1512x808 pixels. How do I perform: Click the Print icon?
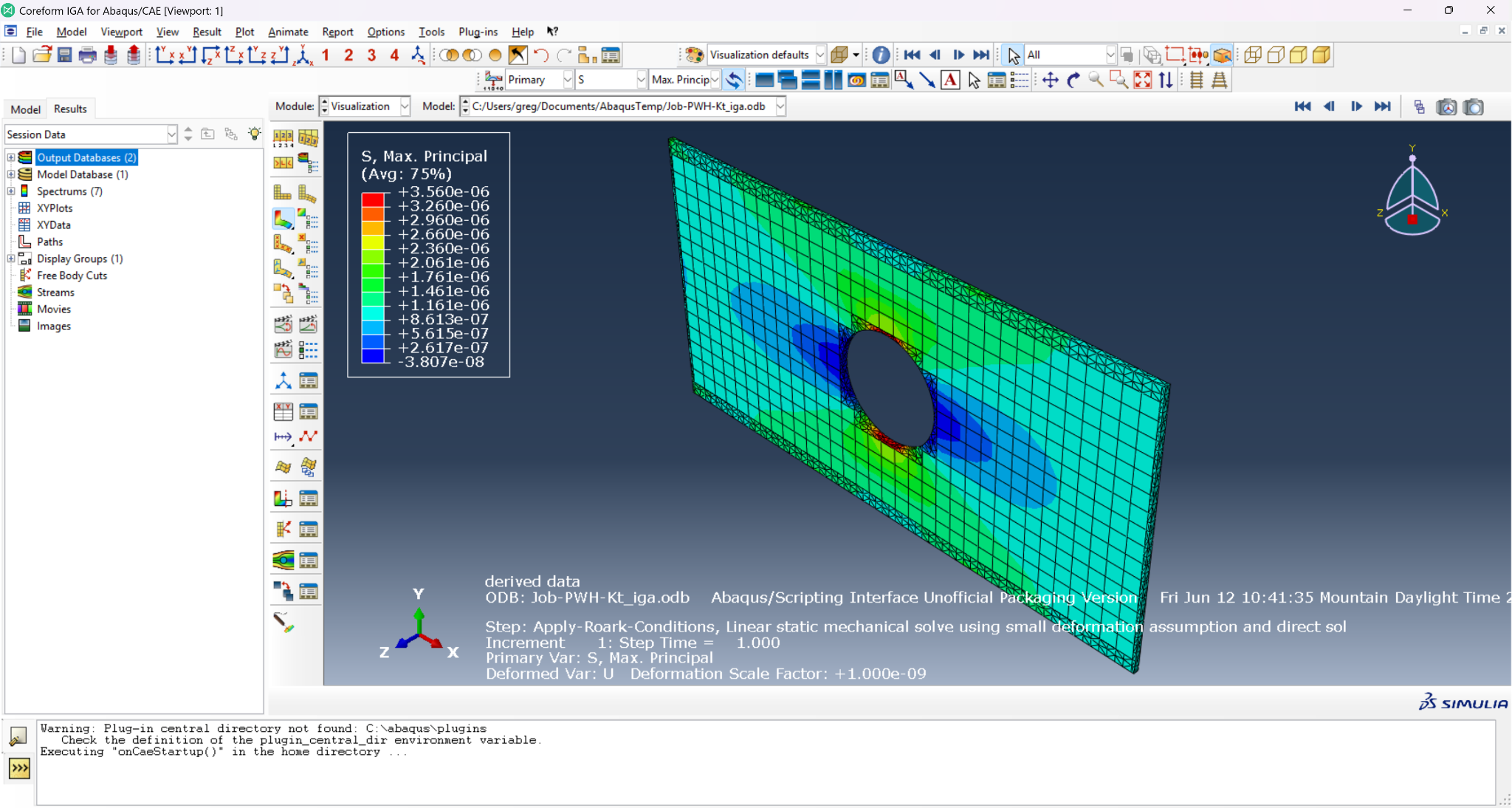tap(87, 55)
